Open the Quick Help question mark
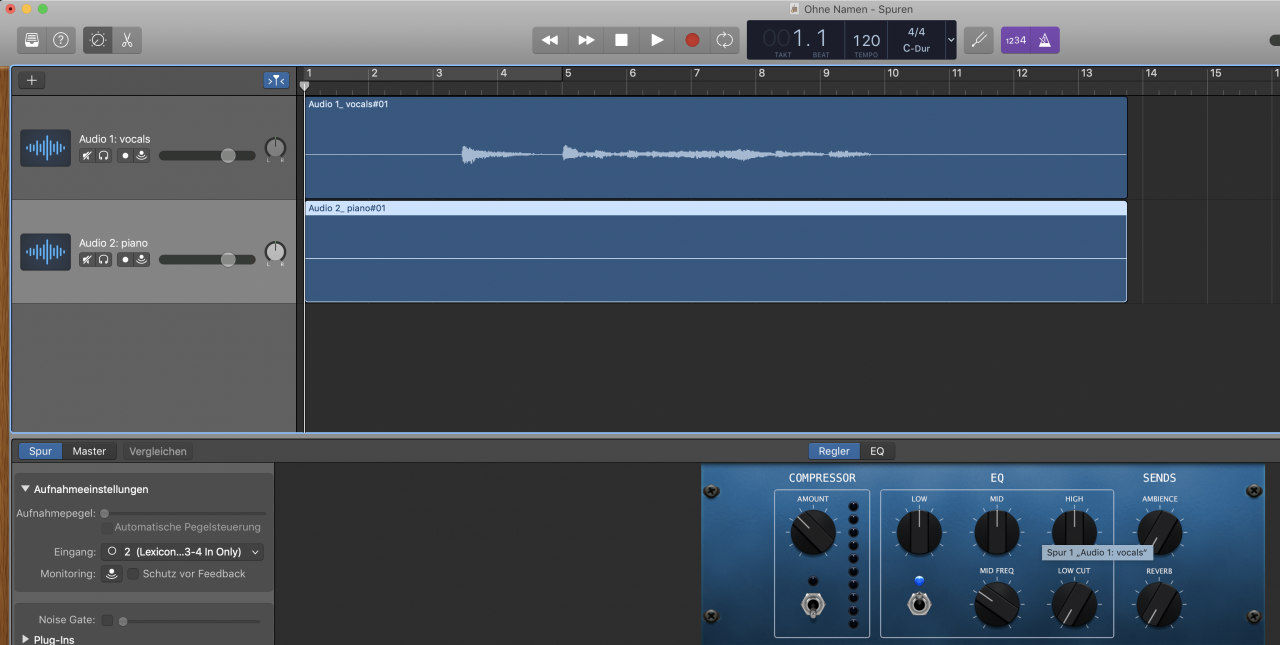The height and width of the screenshot is (645, 1280). click(x=61, y=40)
